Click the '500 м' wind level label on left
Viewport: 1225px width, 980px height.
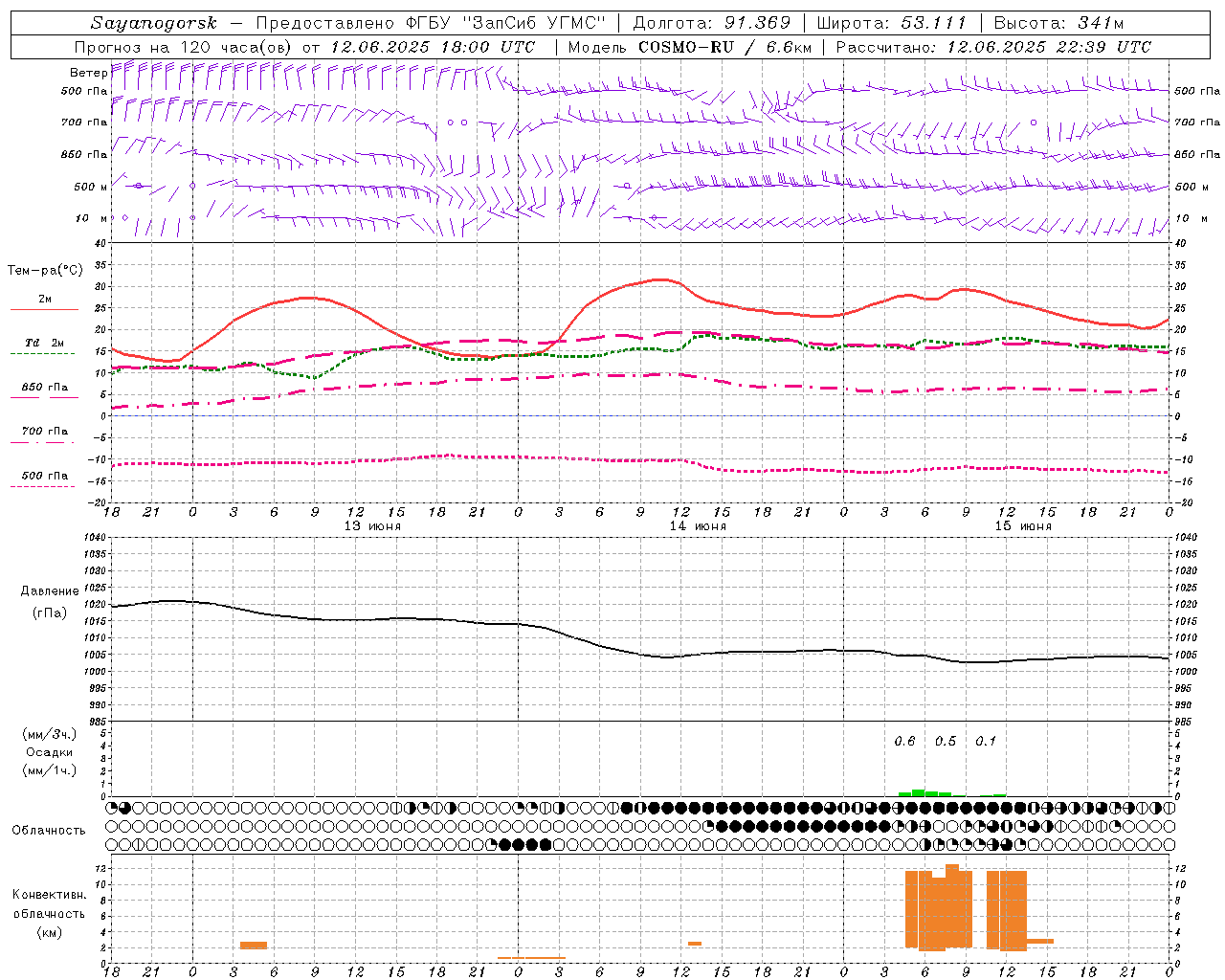click(x=91, y=187)
